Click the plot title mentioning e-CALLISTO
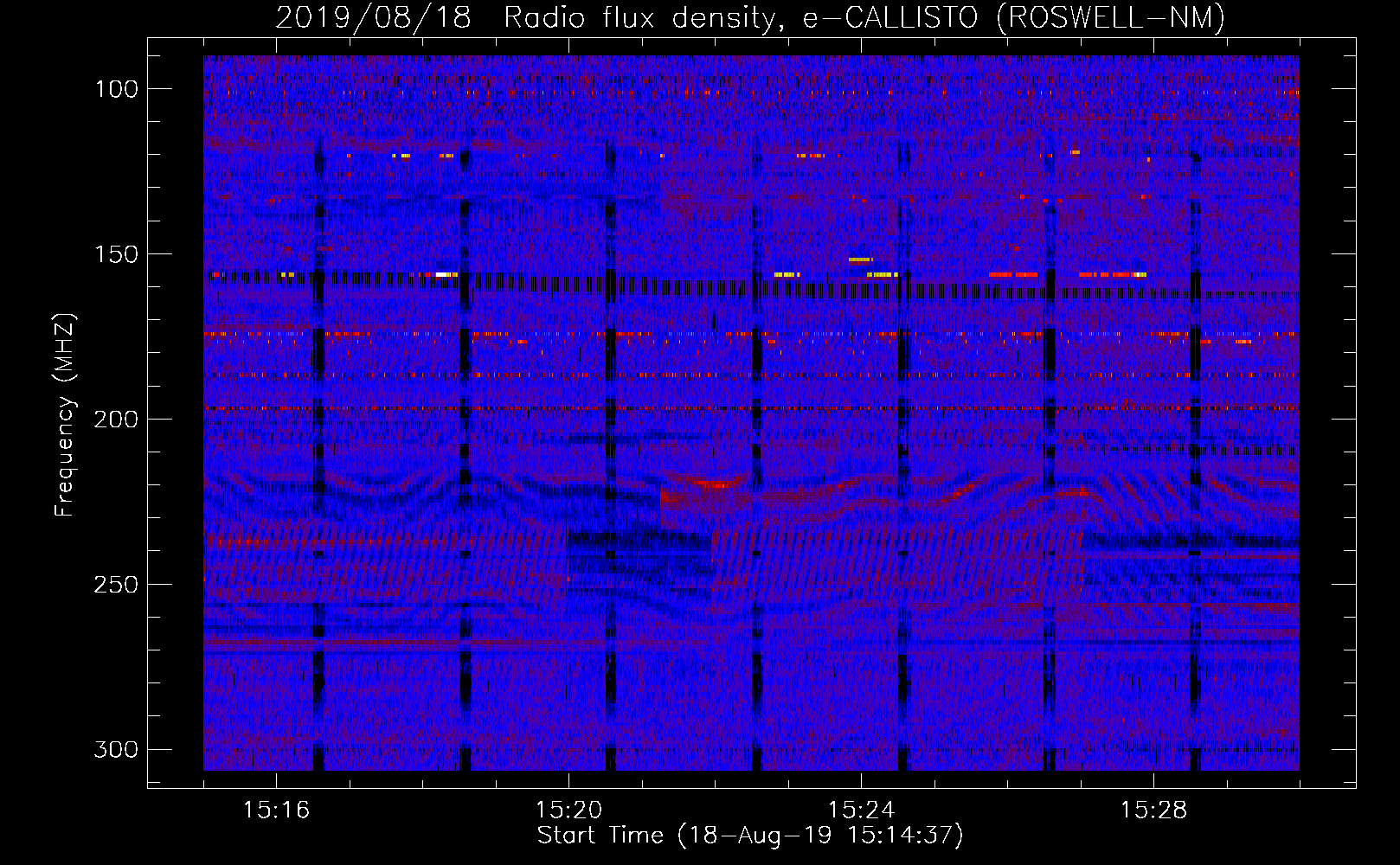The height and width of the screenshot is (865, 1400). point(750,17)
